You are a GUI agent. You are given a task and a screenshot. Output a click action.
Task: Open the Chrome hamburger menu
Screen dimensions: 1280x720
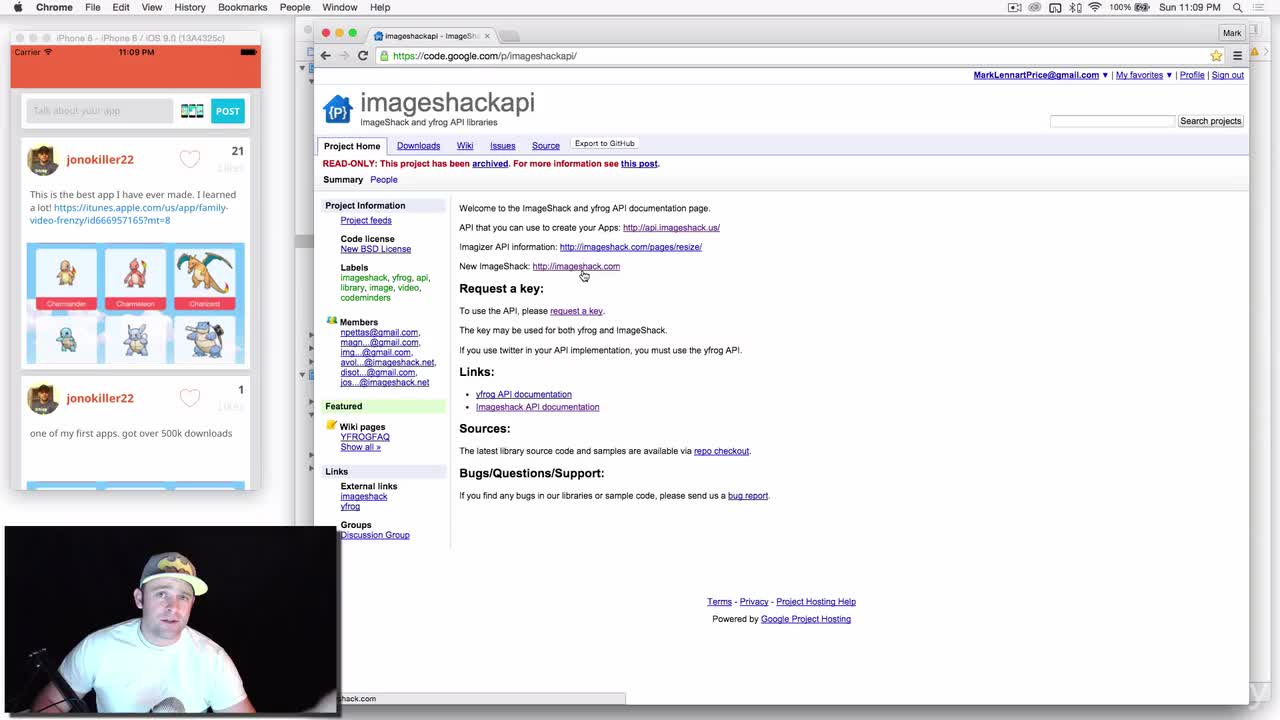[1237, 56]
